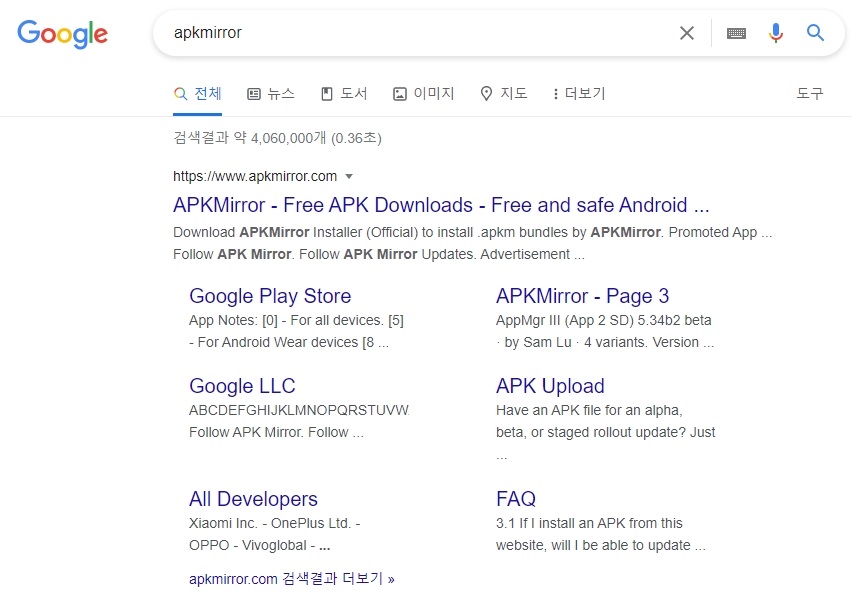Expand arrow next to www.apkmirror.com URL
This screenshot has height=607, width=852.
click(349, 176)
